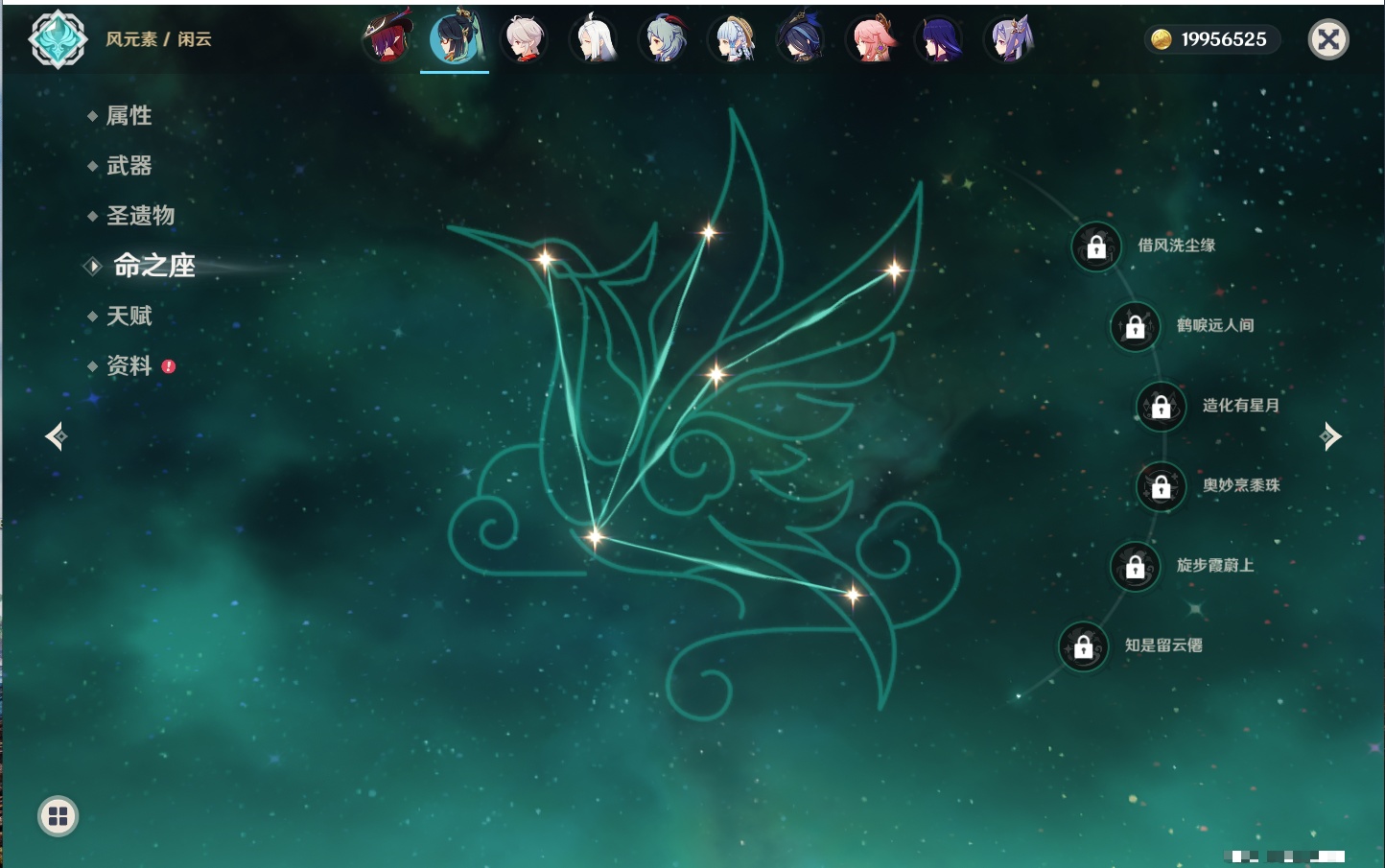The image size is (1385, 868).
Task: Switch to the Clorinde portrait in the dark tricorn hat
Action: tap(801, 39)
